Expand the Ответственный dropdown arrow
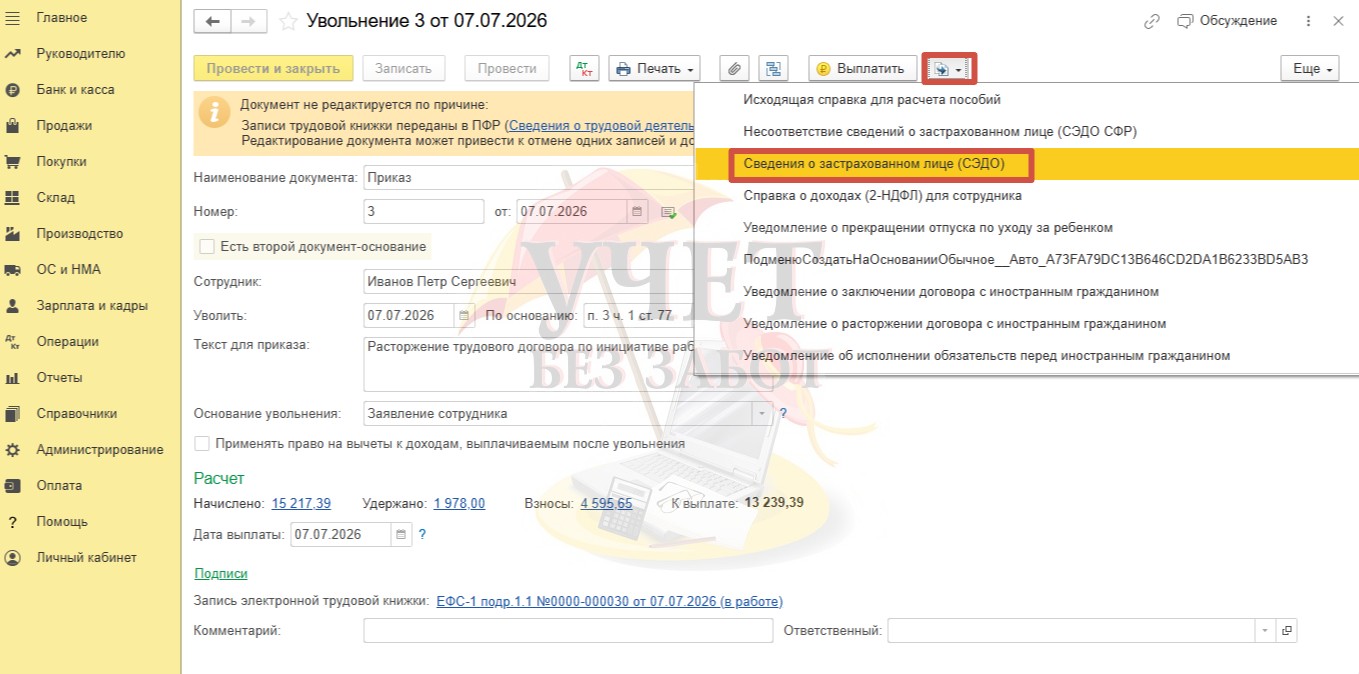The height and width of the screenshot is (674, 1359). (1265, 631)
